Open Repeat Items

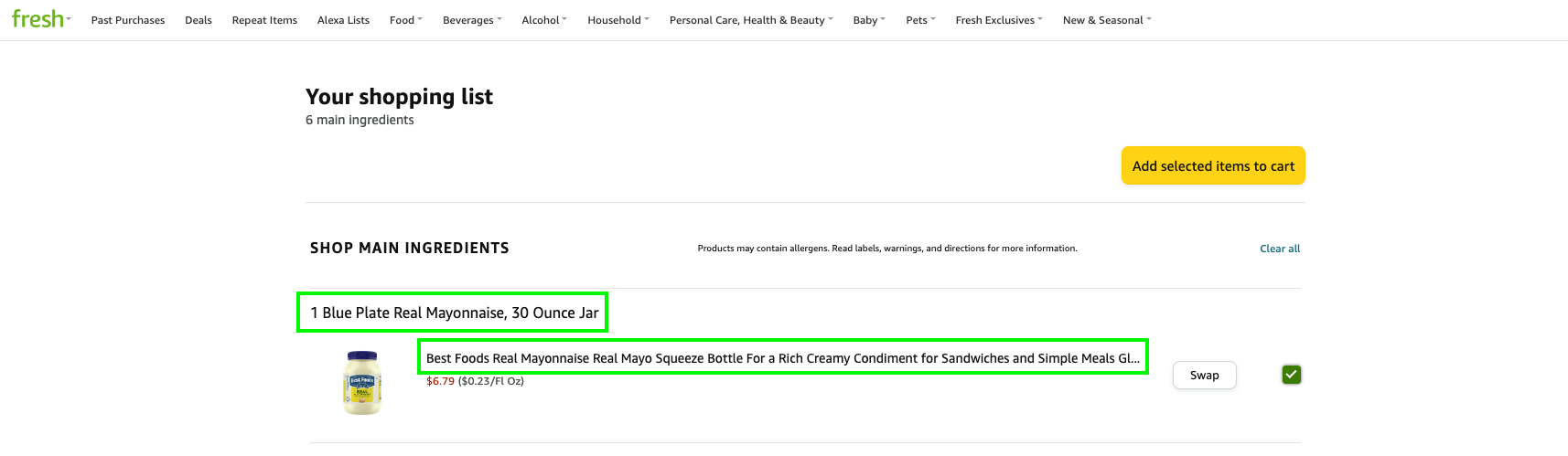(x=264, y=20)
